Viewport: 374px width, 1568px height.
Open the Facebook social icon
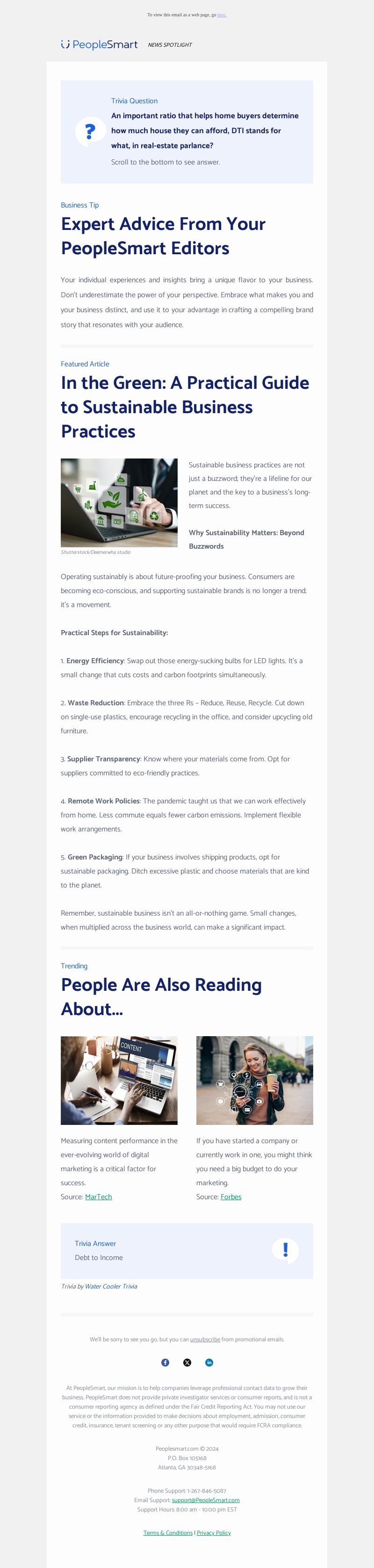click(x=165, y=1362)
